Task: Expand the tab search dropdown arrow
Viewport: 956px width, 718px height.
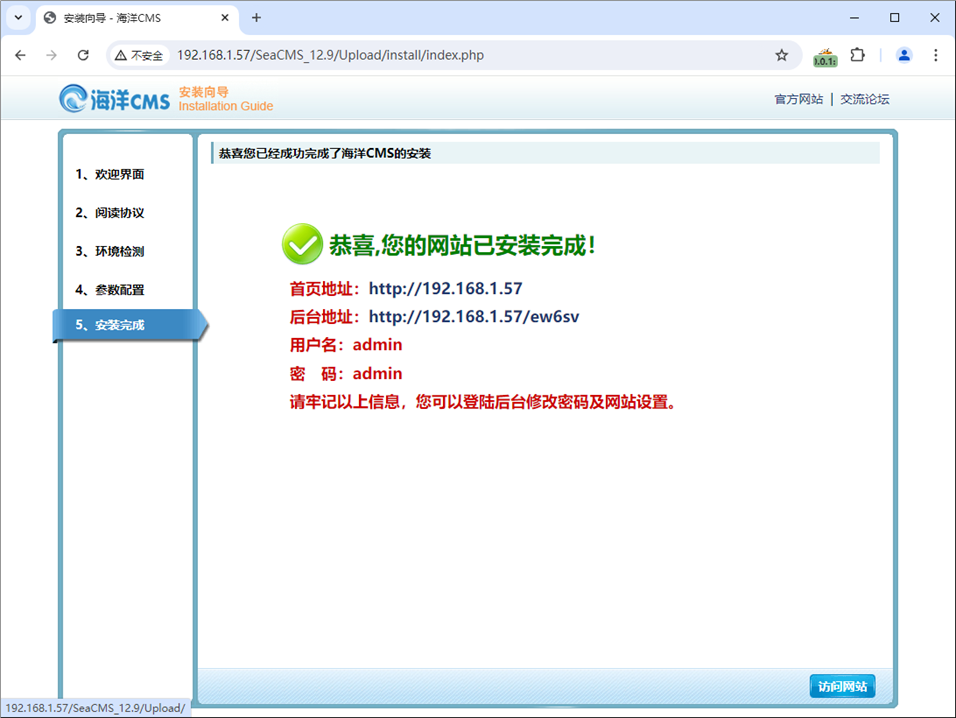Action: [18, 18]
